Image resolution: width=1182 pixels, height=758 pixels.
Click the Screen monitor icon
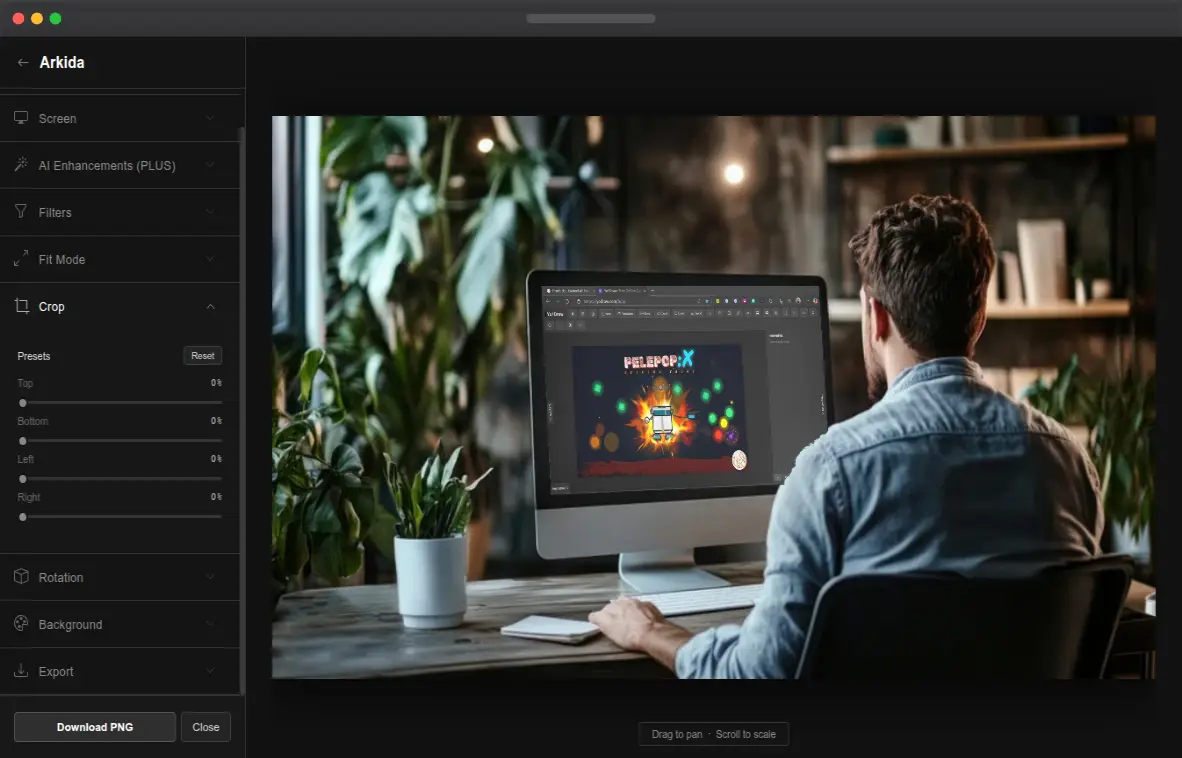(21, 118)
